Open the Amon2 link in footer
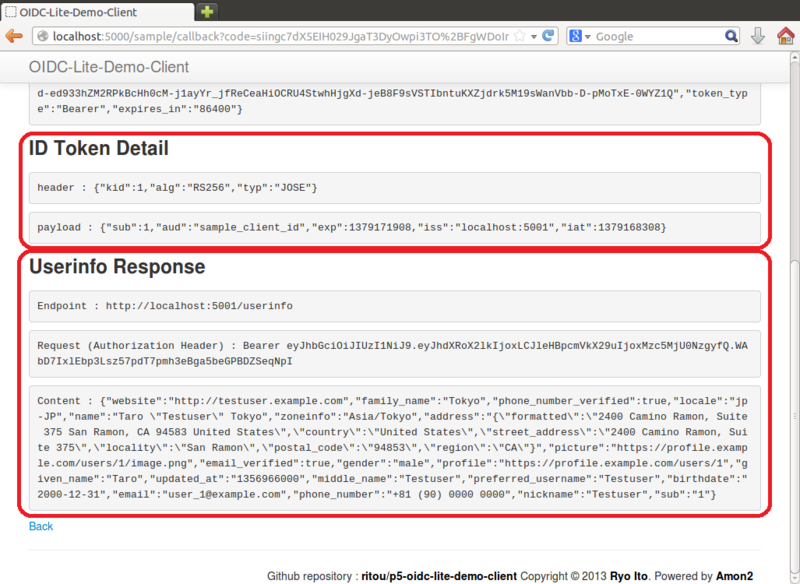The height and width of the screenshot is (584, 800). [734, 576]
